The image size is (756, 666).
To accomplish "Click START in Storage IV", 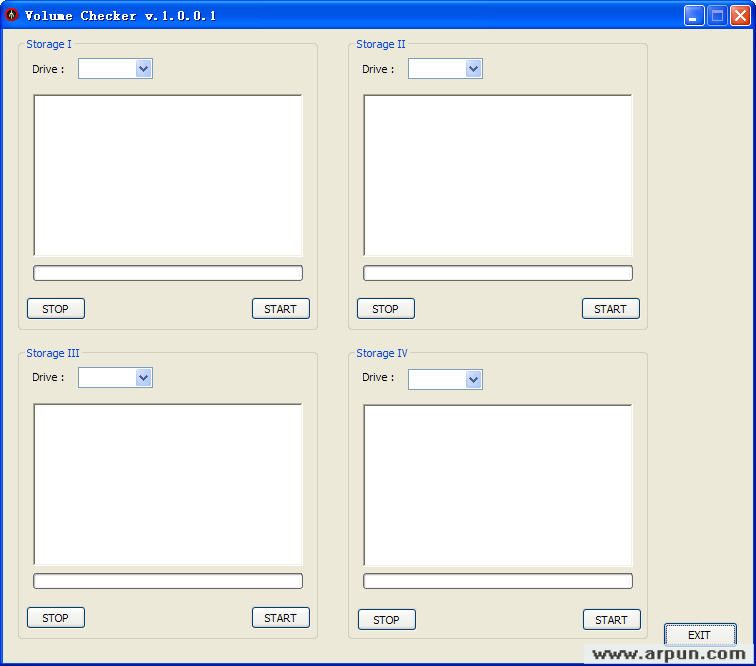I will (612, 620).
